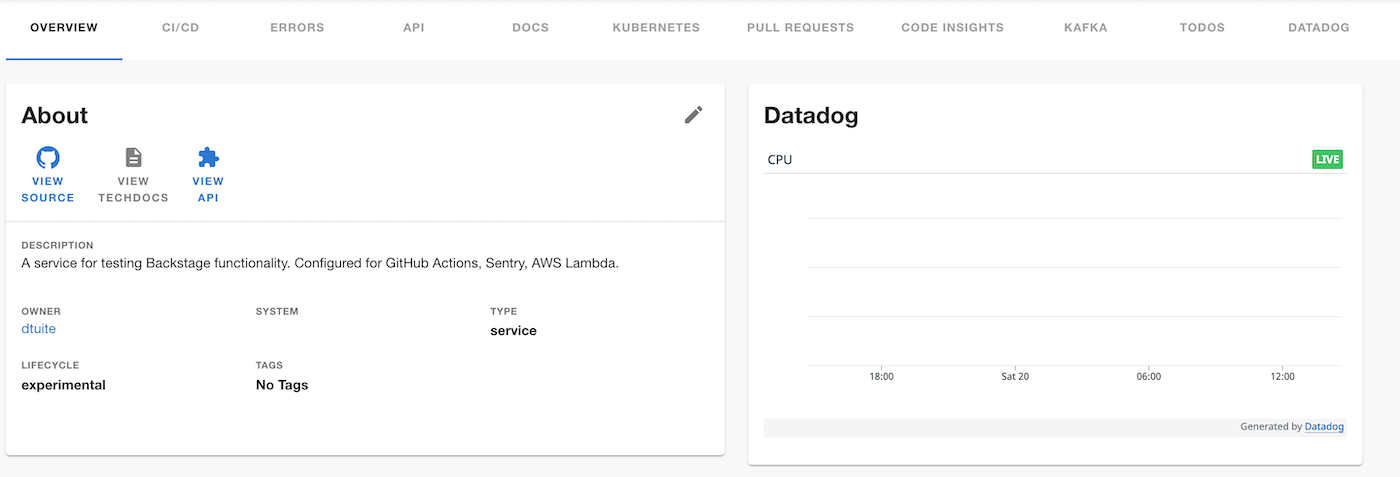Image resolution: width=1400 pixels, height=477 pixels.
Task: Click the service type value
Action: pyautogui.click(x=513, y=331)
